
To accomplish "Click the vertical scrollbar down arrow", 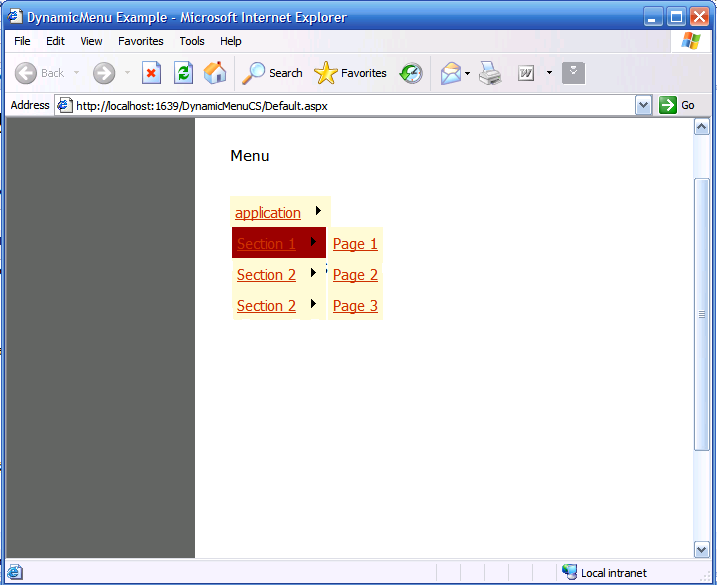I will pyautogui.click(x=701, y=549).
